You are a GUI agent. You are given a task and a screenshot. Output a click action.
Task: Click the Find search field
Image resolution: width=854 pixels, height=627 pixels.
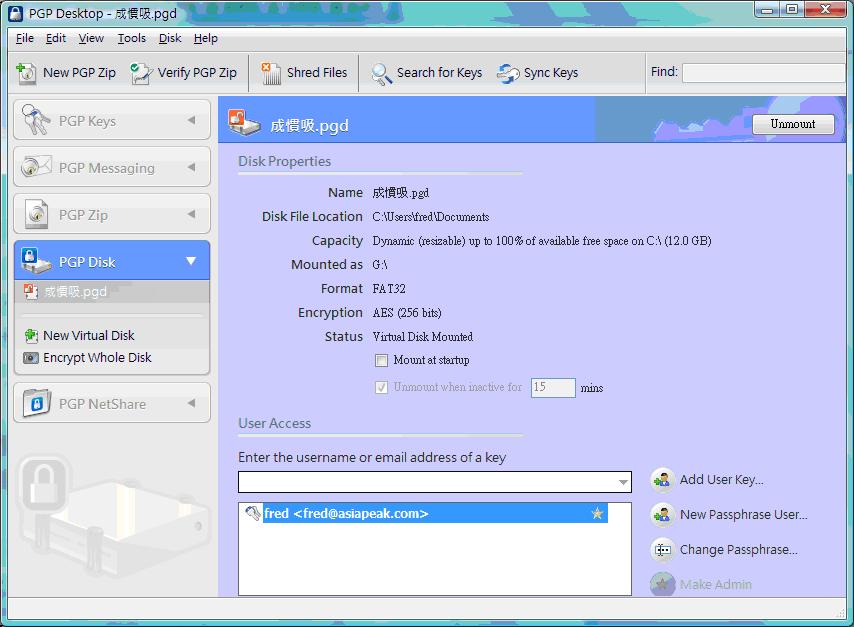(763, 73)
